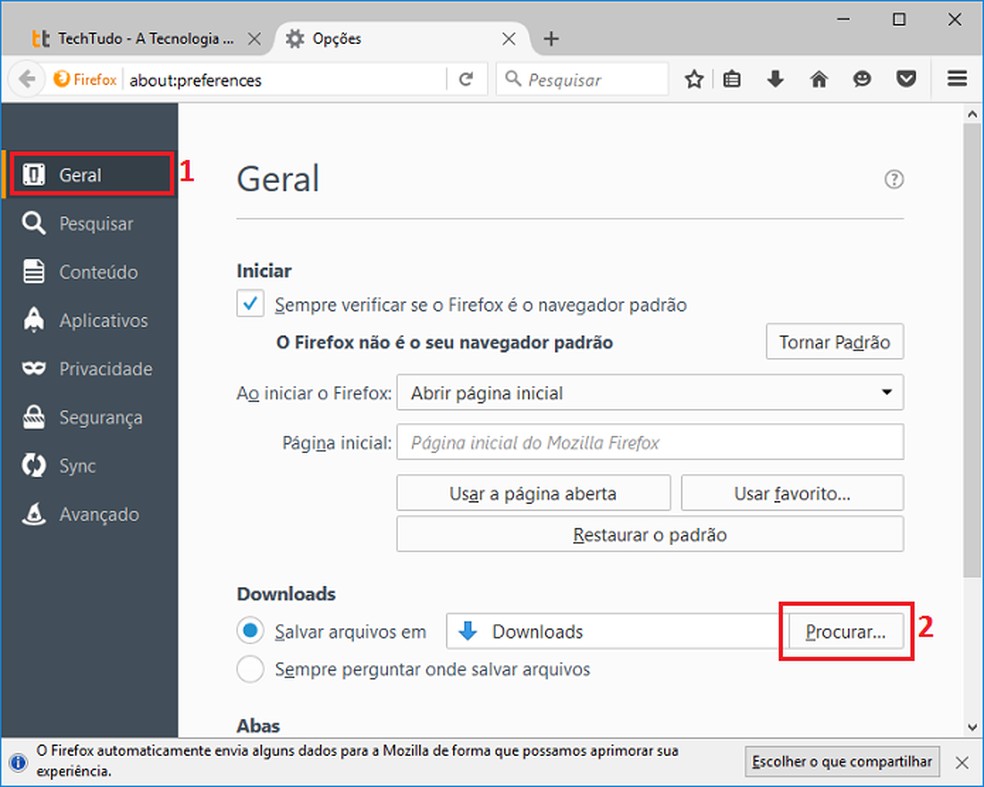Open the Conteúdo preferences section

[89, 272]
